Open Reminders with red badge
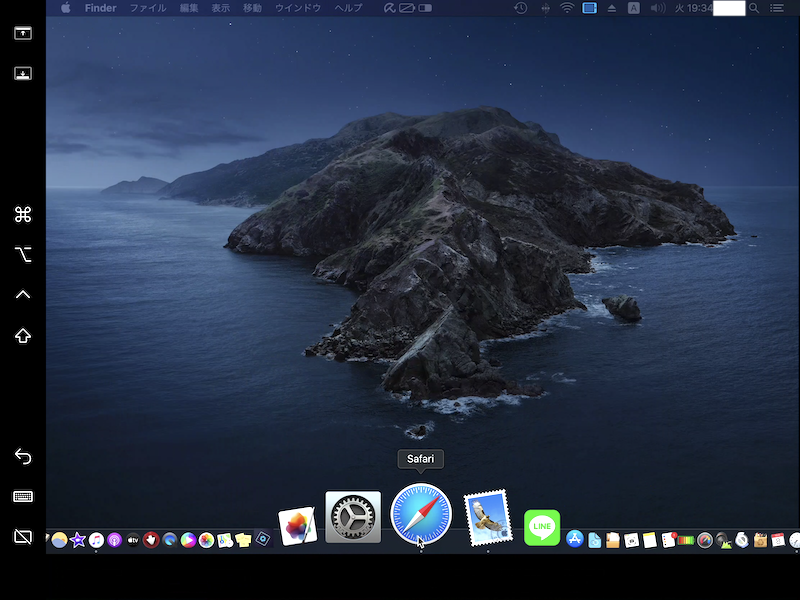The image size is (800, 600). coord(668,540)
